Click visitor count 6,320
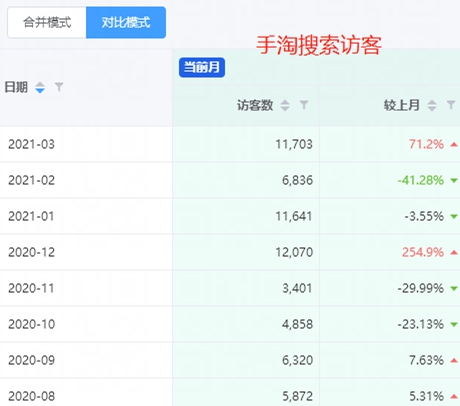 (x=297, y=360)
